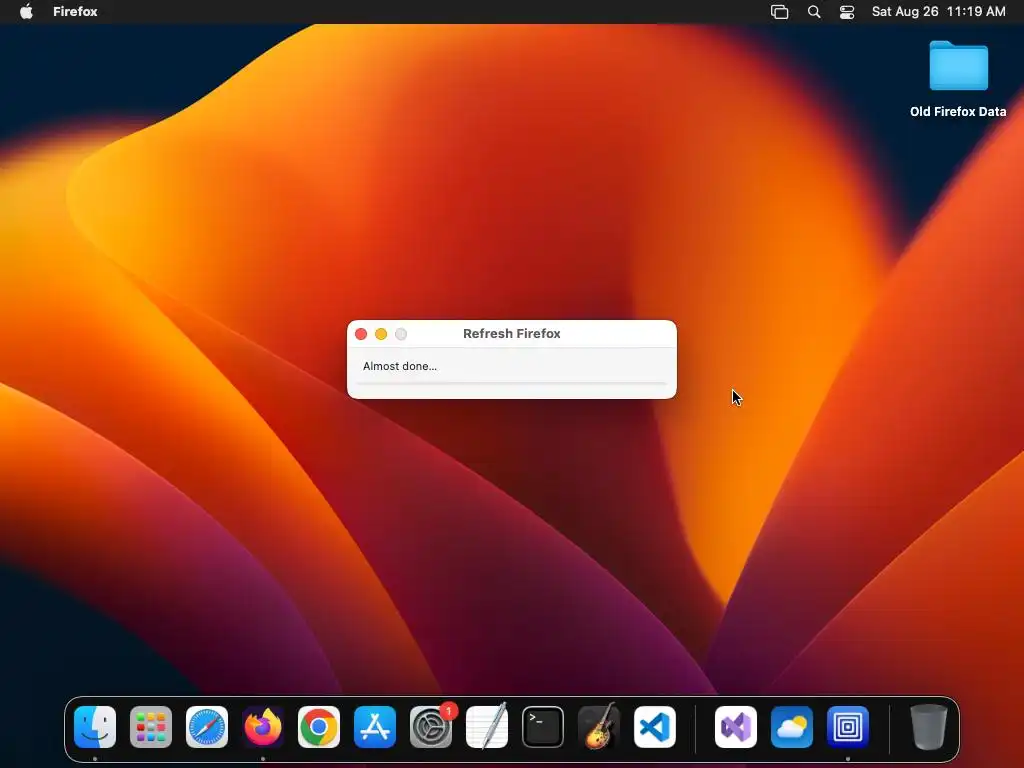
Task: Open Finder from the dock
Action: pyautogui.click(x=95, y=727)
